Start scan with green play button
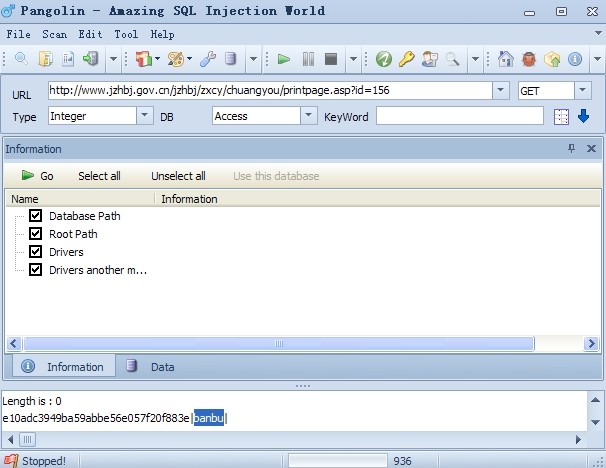Viewport: 606px width, 468px height. pos(284,59)
